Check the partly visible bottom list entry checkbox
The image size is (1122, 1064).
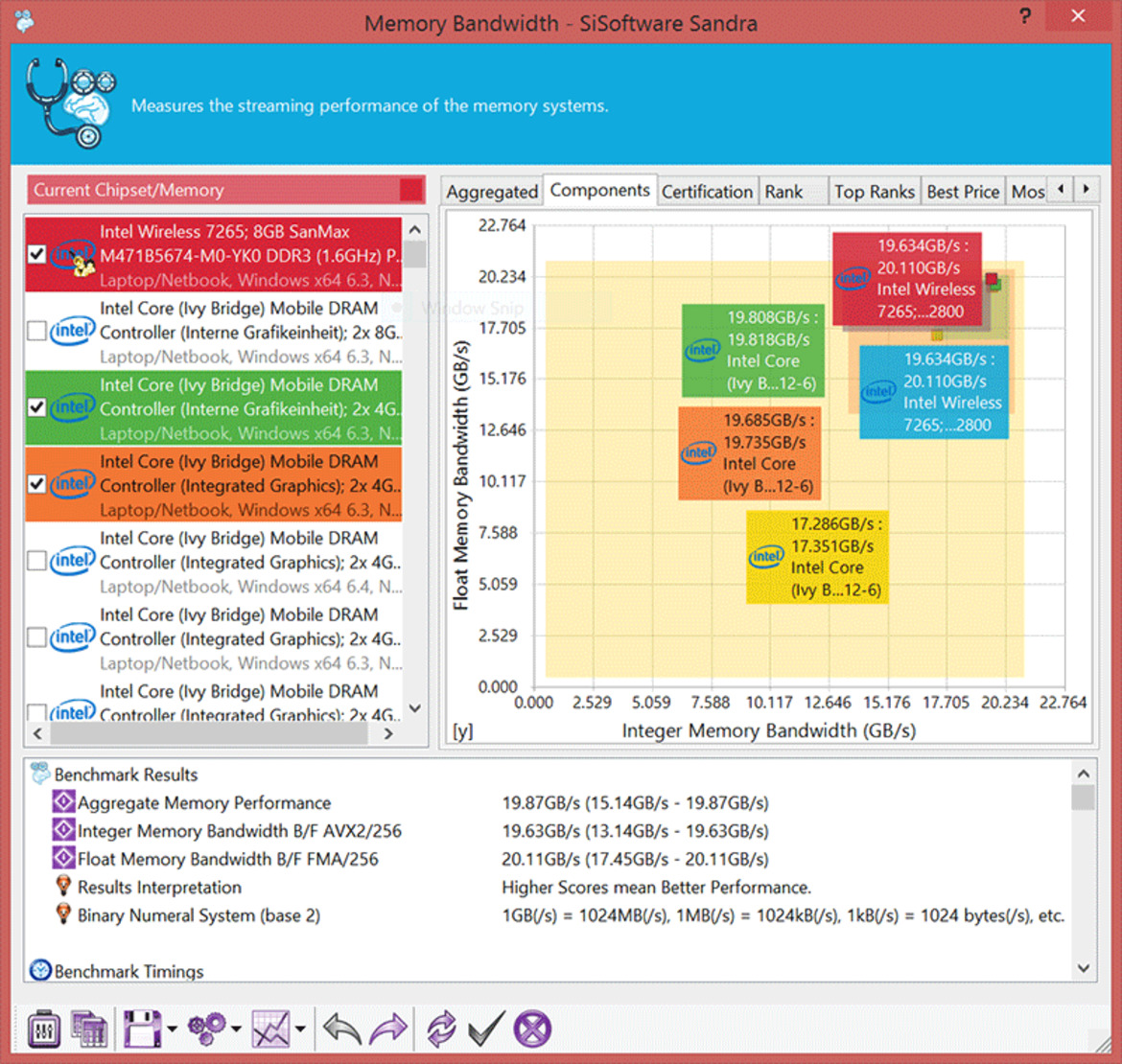point(37,712)
